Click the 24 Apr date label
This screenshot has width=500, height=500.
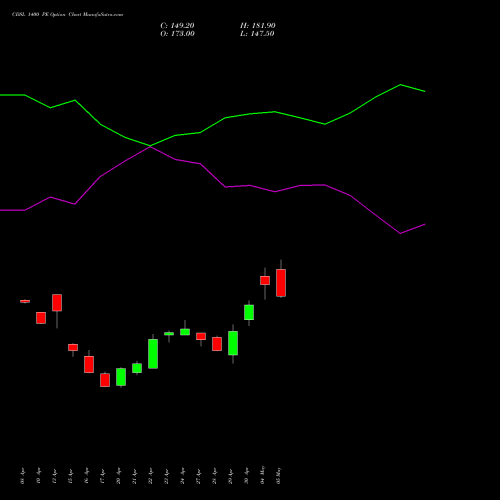coord(183,476)
